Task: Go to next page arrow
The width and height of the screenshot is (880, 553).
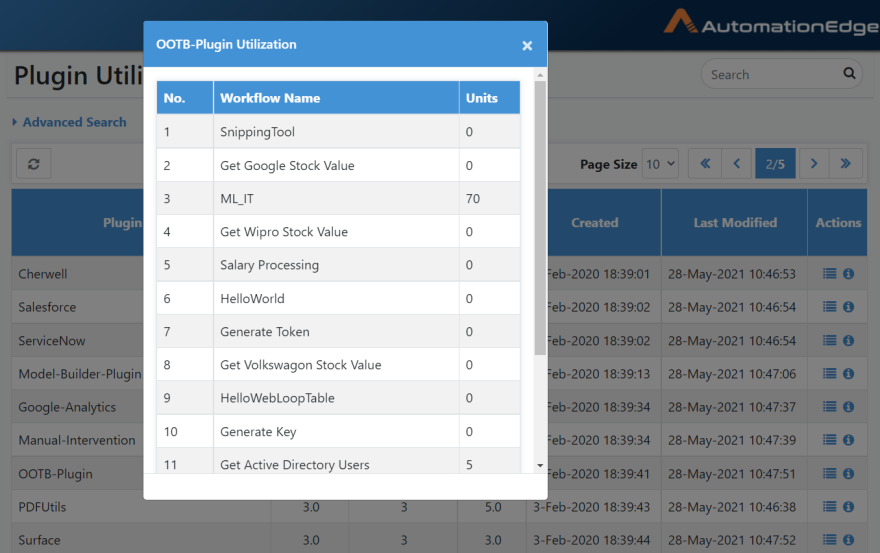Action: (x=814, y=163)
